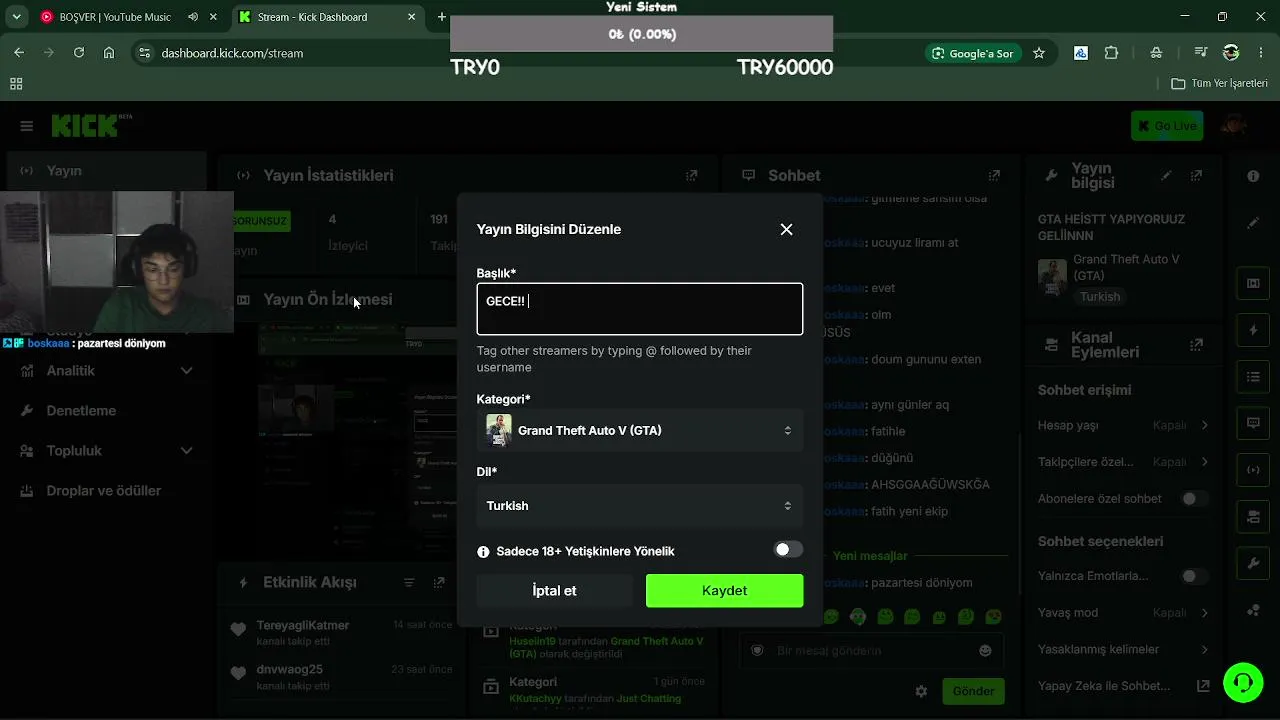The height and width of the screenshot is (720, 1280).
Task: Open the Yavaş mod setting
Action: click(1124, 613)
